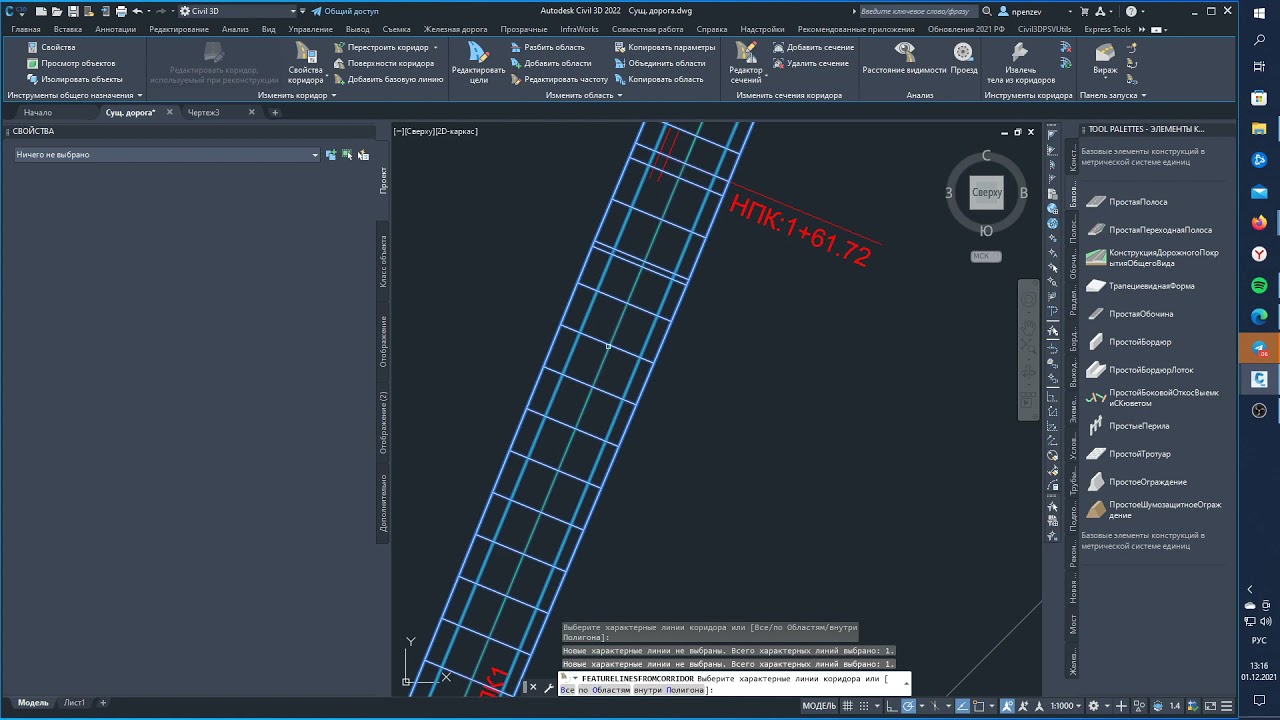Open Свойства коридора button
This screenshot has width=1280, height=720.
coord(305,62)
